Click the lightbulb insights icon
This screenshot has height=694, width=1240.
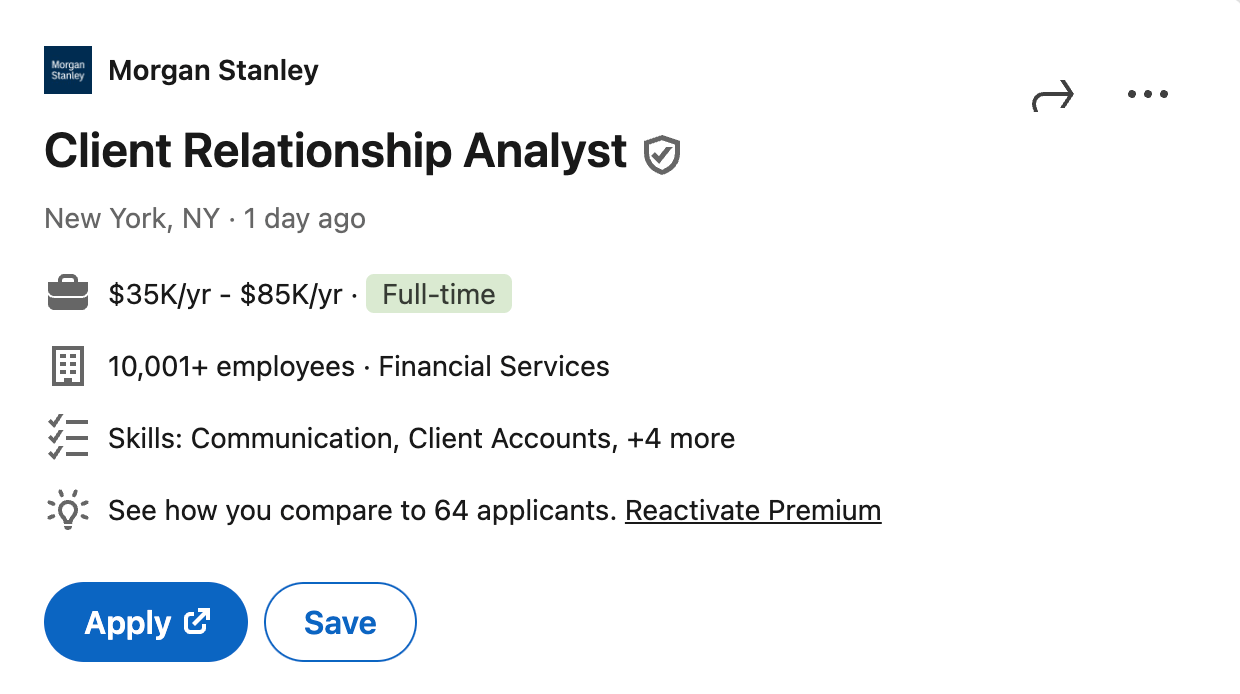click(68, 511)
